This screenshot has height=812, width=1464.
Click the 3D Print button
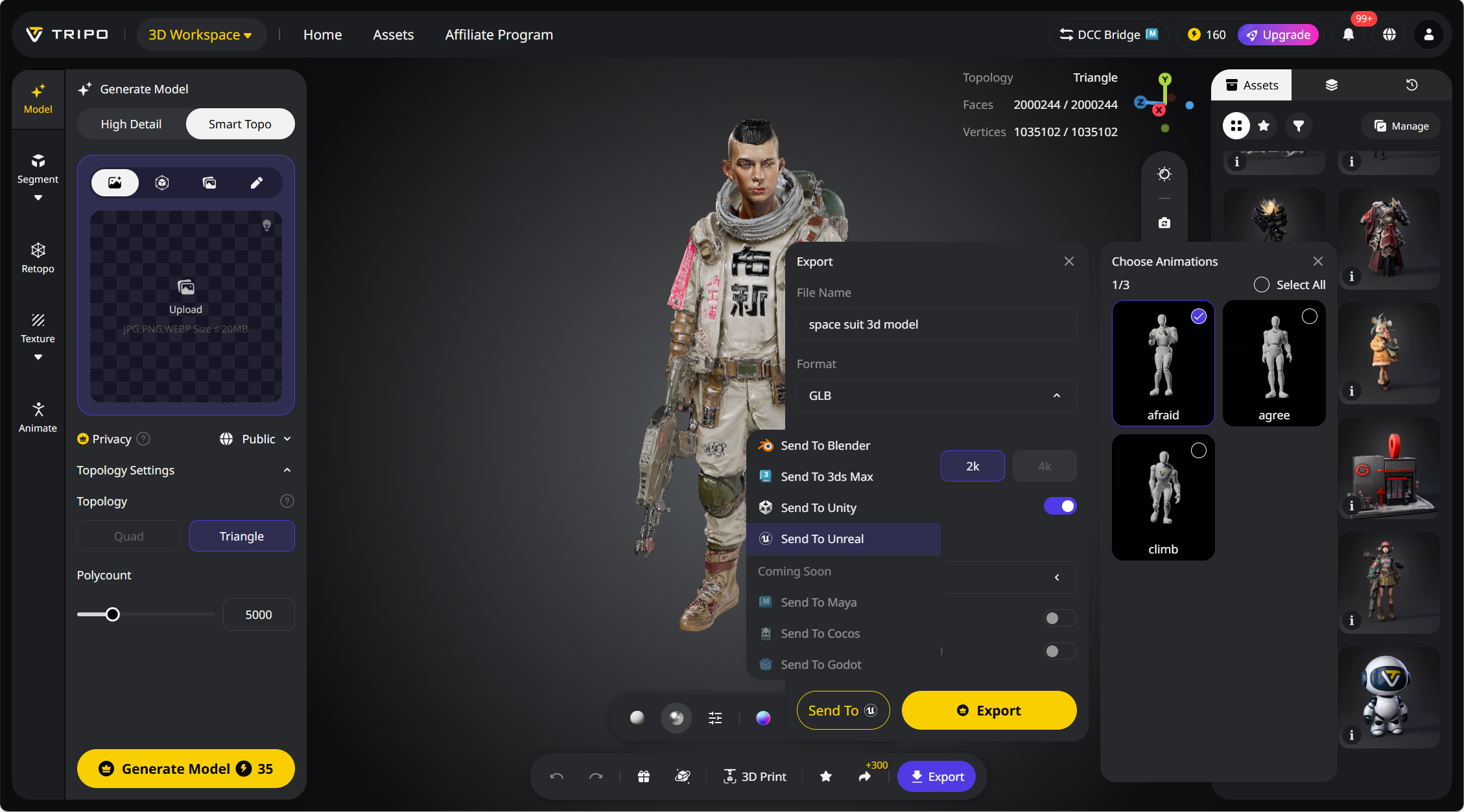click(755, 776)
